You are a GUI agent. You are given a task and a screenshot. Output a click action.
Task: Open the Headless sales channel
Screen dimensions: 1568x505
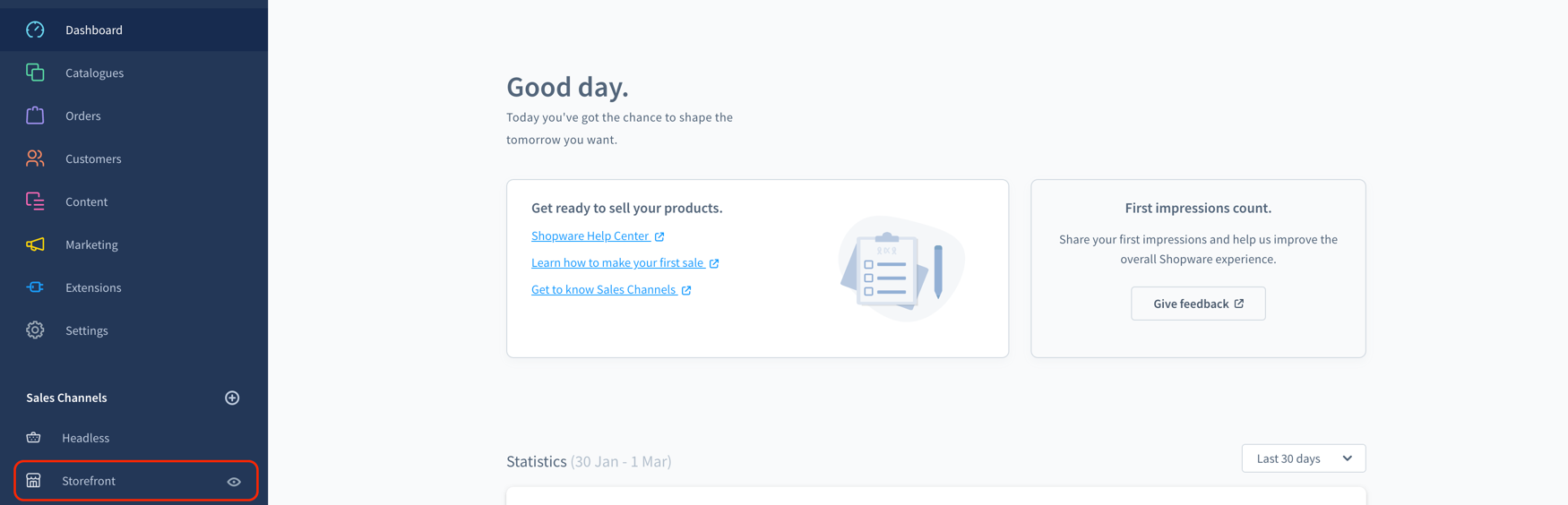(85, 438)
